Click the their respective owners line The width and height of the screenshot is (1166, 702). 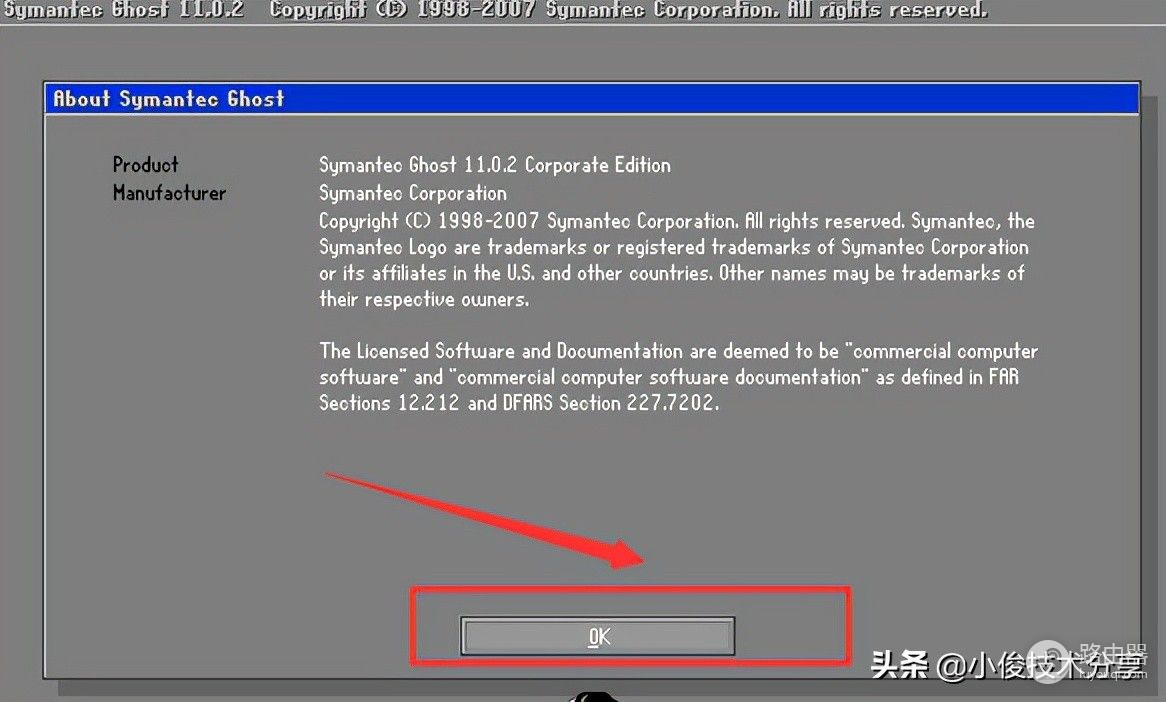[424, 299]
